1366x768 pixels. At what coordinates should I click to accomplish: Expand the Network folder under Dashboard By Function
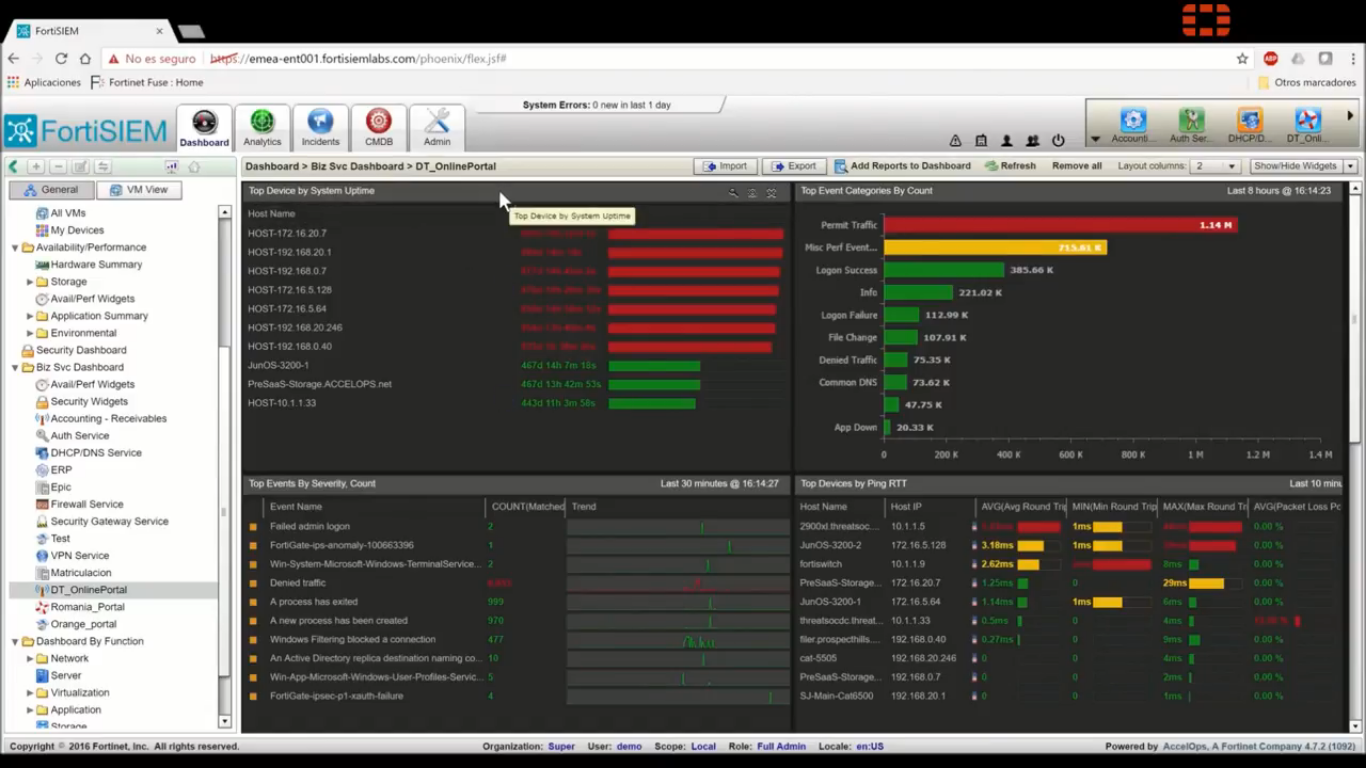31,658
